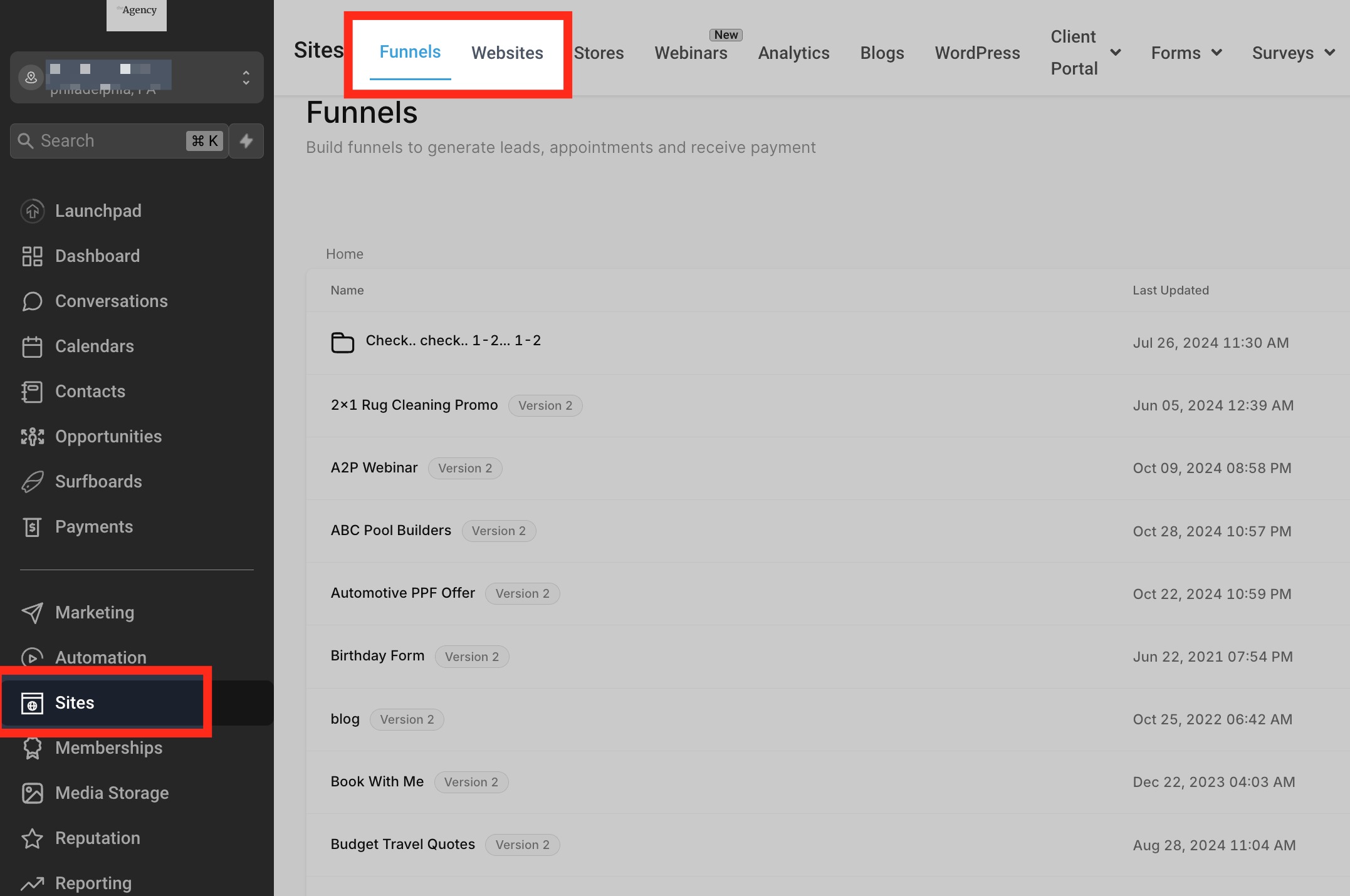Select the Dashboard icon
The width and height of the screenshot is (1350, 896).
click(x=33, y=256)
